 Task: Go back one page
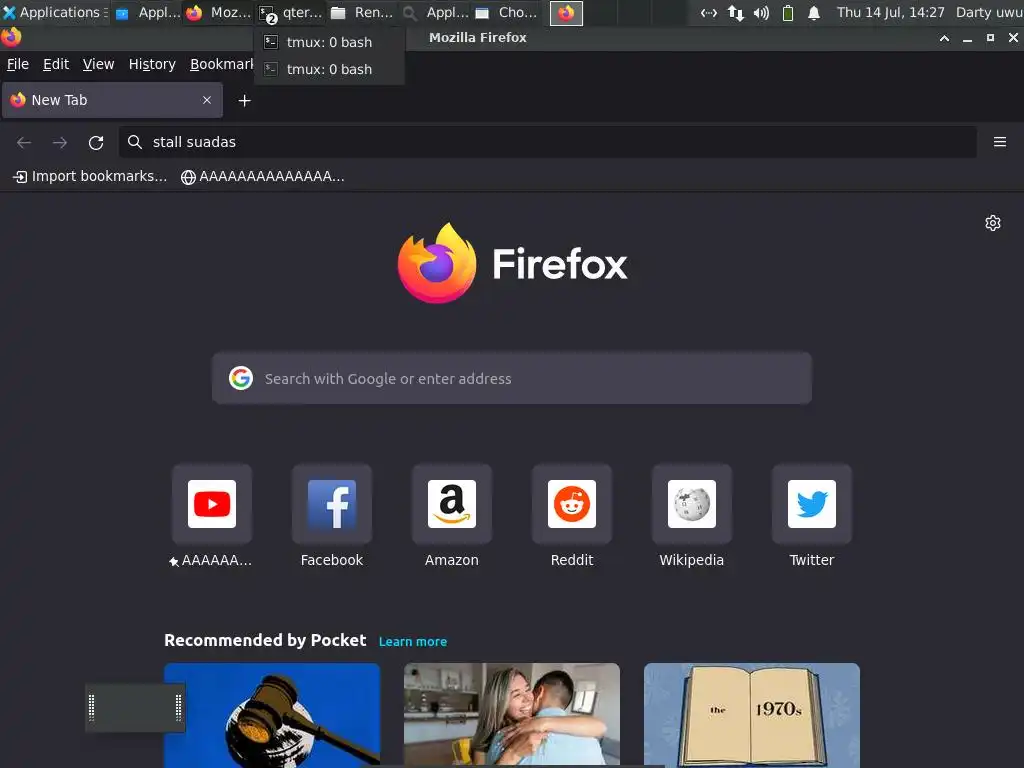(24, 142)
